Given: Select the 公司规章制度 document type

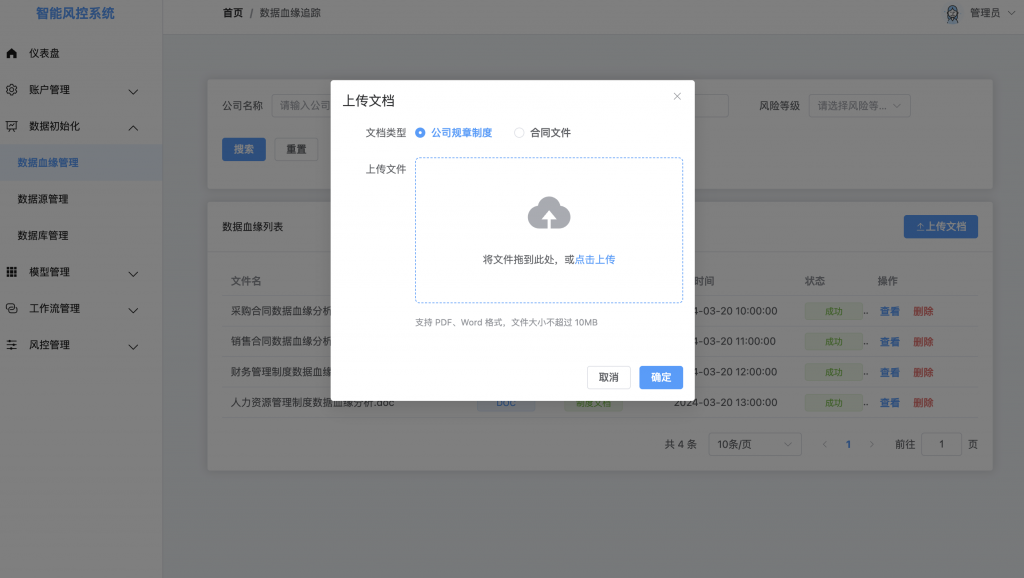Looking at the screenshot, I should [422, 131].
